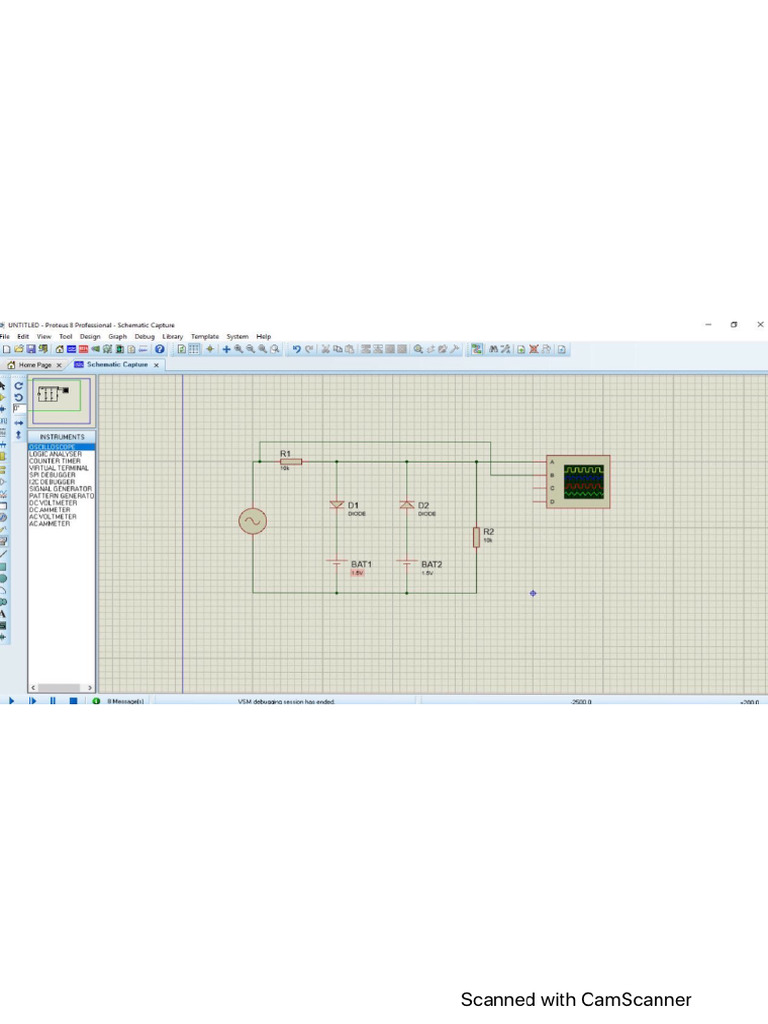Click the rotate clockwise icon
The height and width of the screenshot is (1024, 768).
click(18, 384)
